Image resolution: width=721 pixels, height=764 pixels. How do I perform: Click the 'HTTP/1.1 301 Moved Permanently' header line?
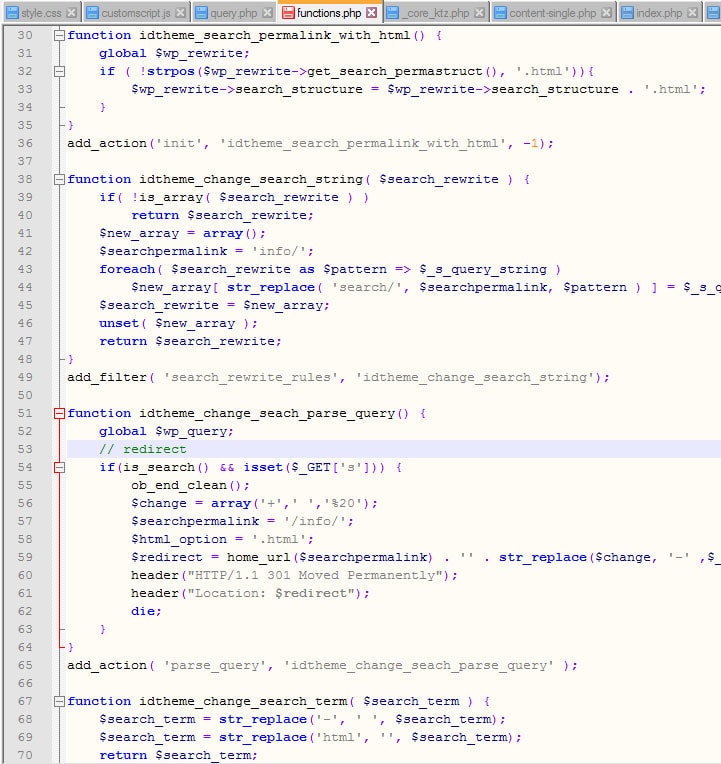click(294, 575)
